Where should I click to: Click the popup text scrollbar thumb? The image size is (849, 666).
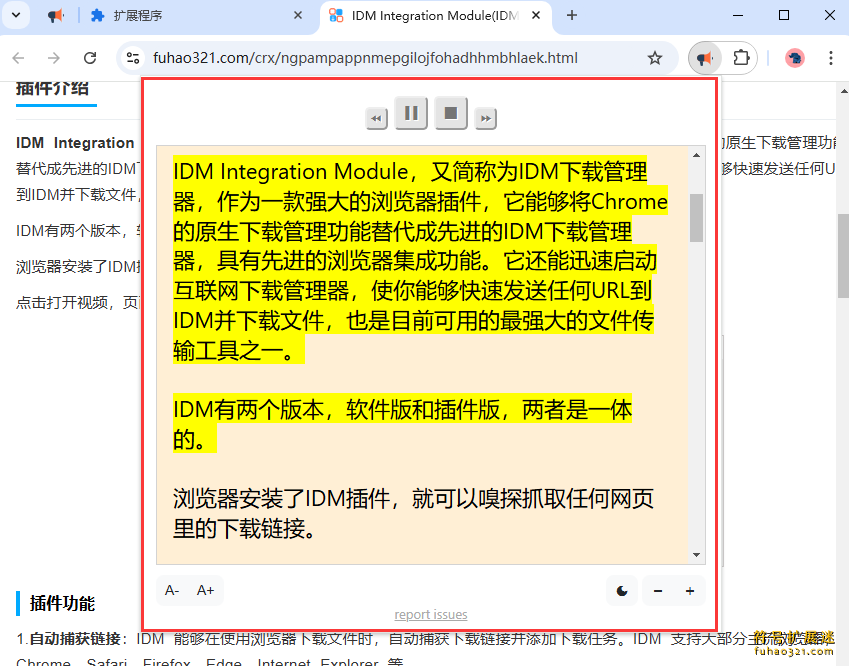tap(696, 218)
